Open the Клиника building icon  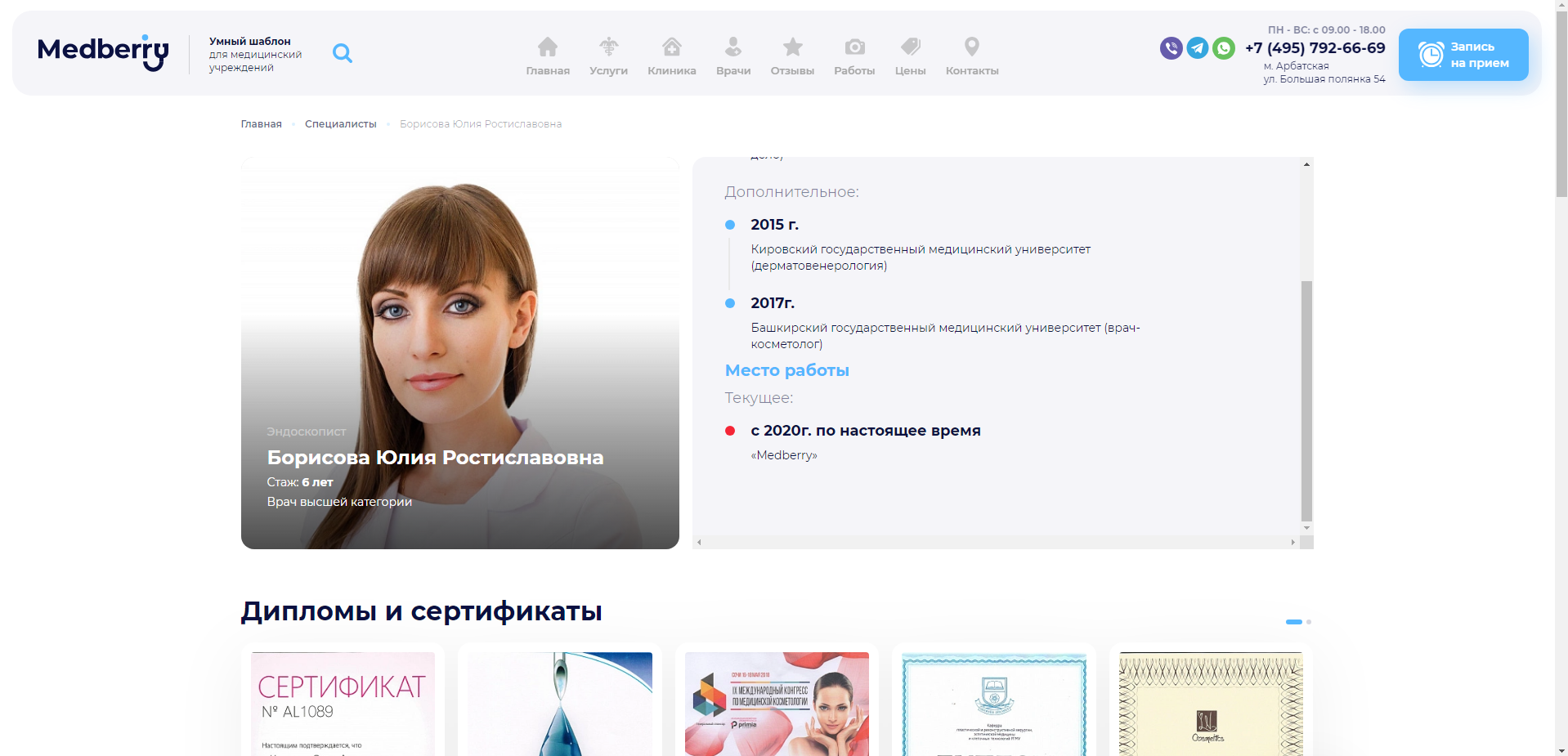coord(672,47)
